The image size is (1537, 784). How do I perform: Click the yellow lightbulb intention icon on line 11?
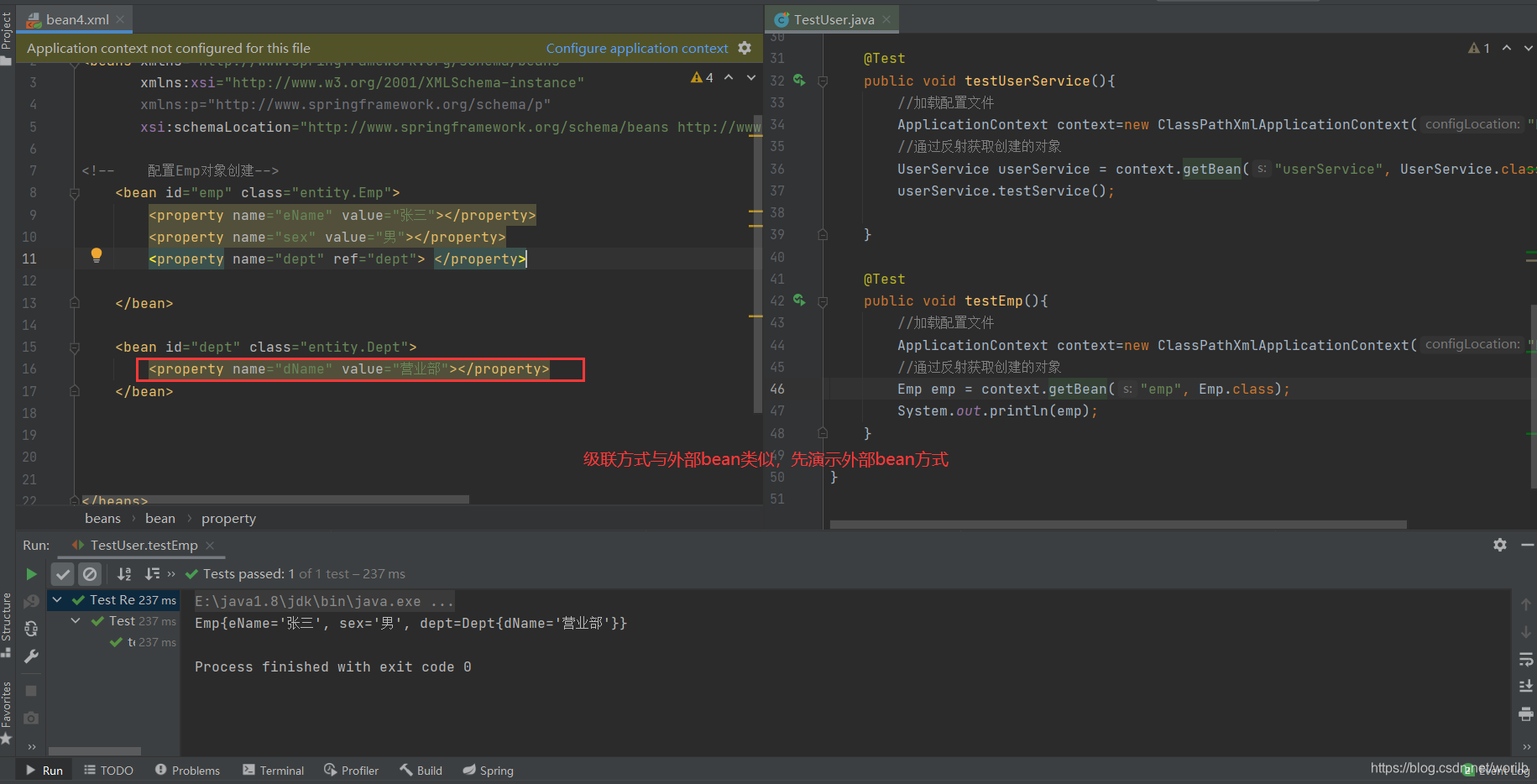point(97,255)
